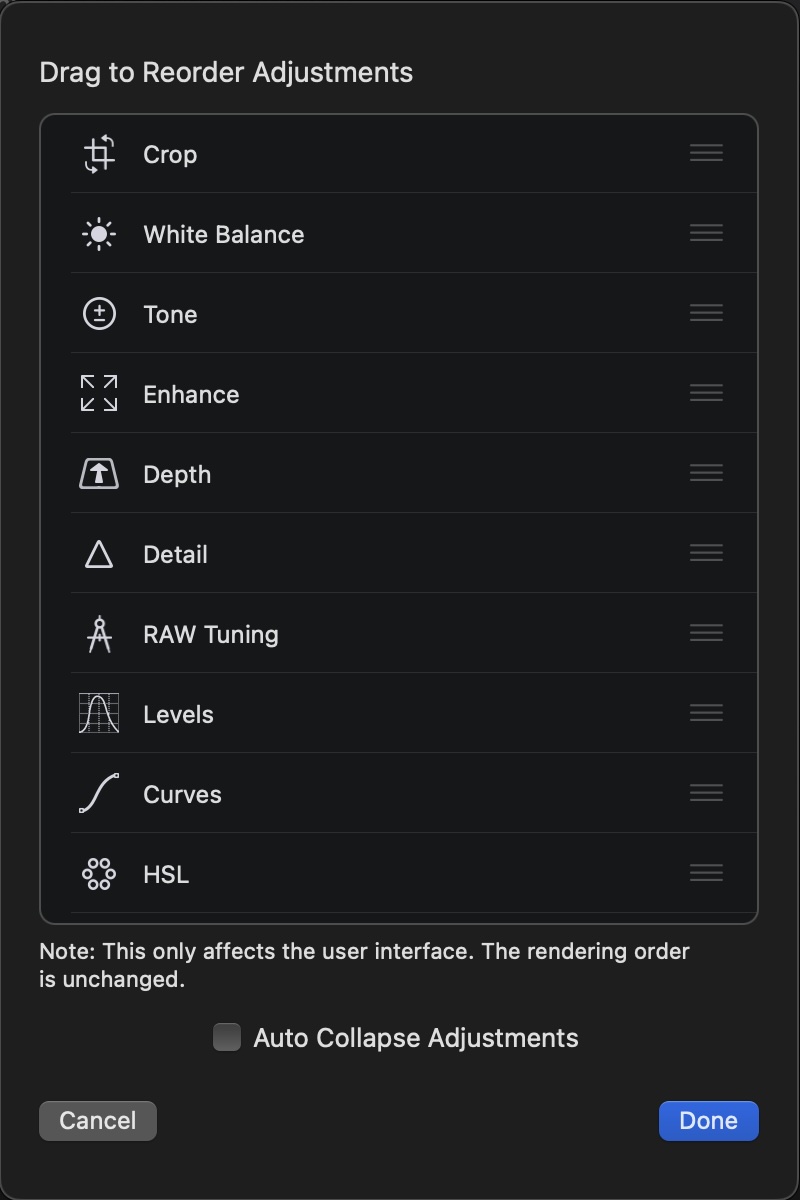The image size is (800, 1200).
Task: Click the White Balance sun icon
Action: (99, 235)
